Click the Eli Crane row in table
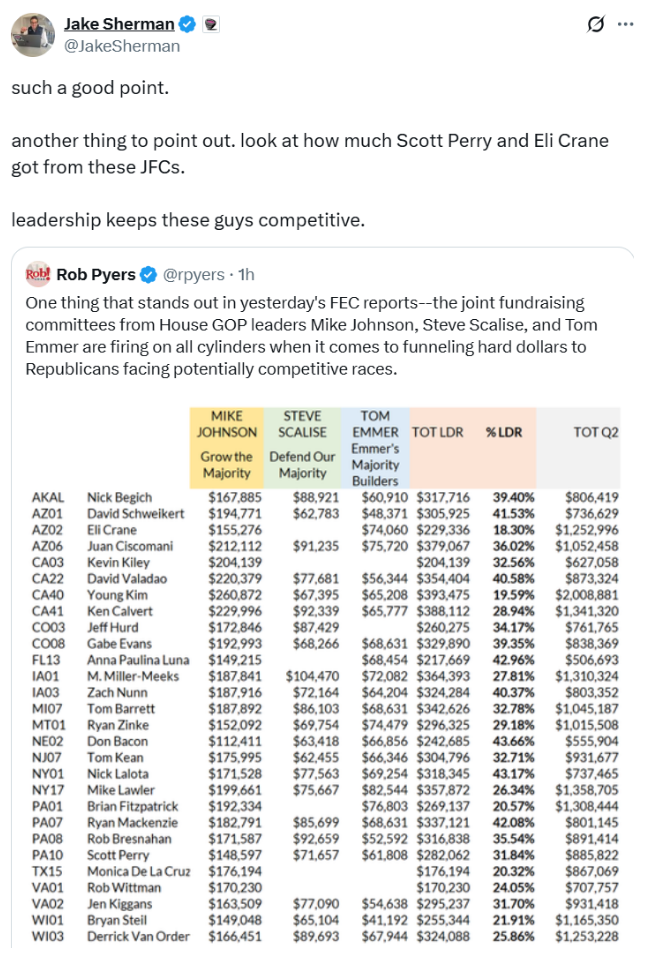The image size is (655, 957). (325, 530)
